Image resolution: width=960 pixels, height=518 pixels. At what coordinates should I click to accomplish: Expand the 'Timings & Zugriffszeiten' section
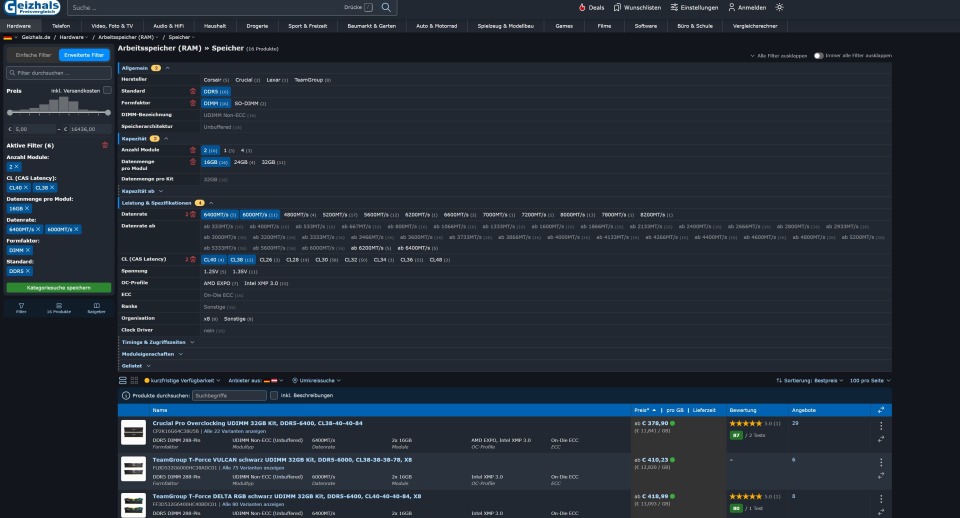click(157, 342)
